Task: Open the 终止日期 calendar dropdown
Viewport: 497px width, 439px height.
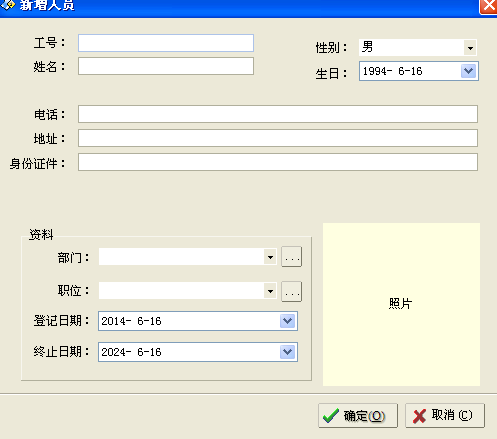Action: pyautogui.click(x=287, y=352)
